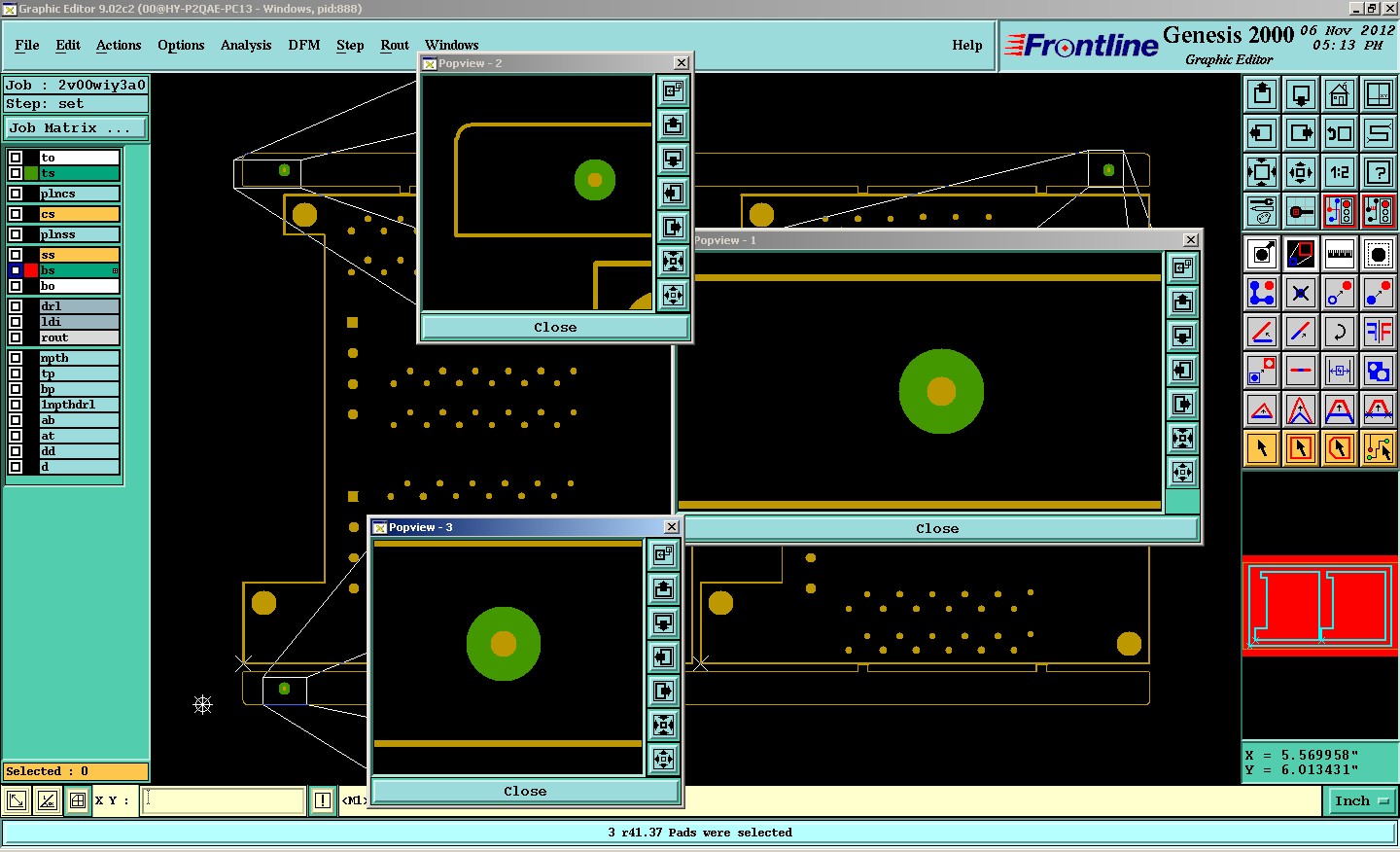The height and width of the screenshot is (852, 1400).
Task: Click the delete X point icon
Action: point(1301,293)
